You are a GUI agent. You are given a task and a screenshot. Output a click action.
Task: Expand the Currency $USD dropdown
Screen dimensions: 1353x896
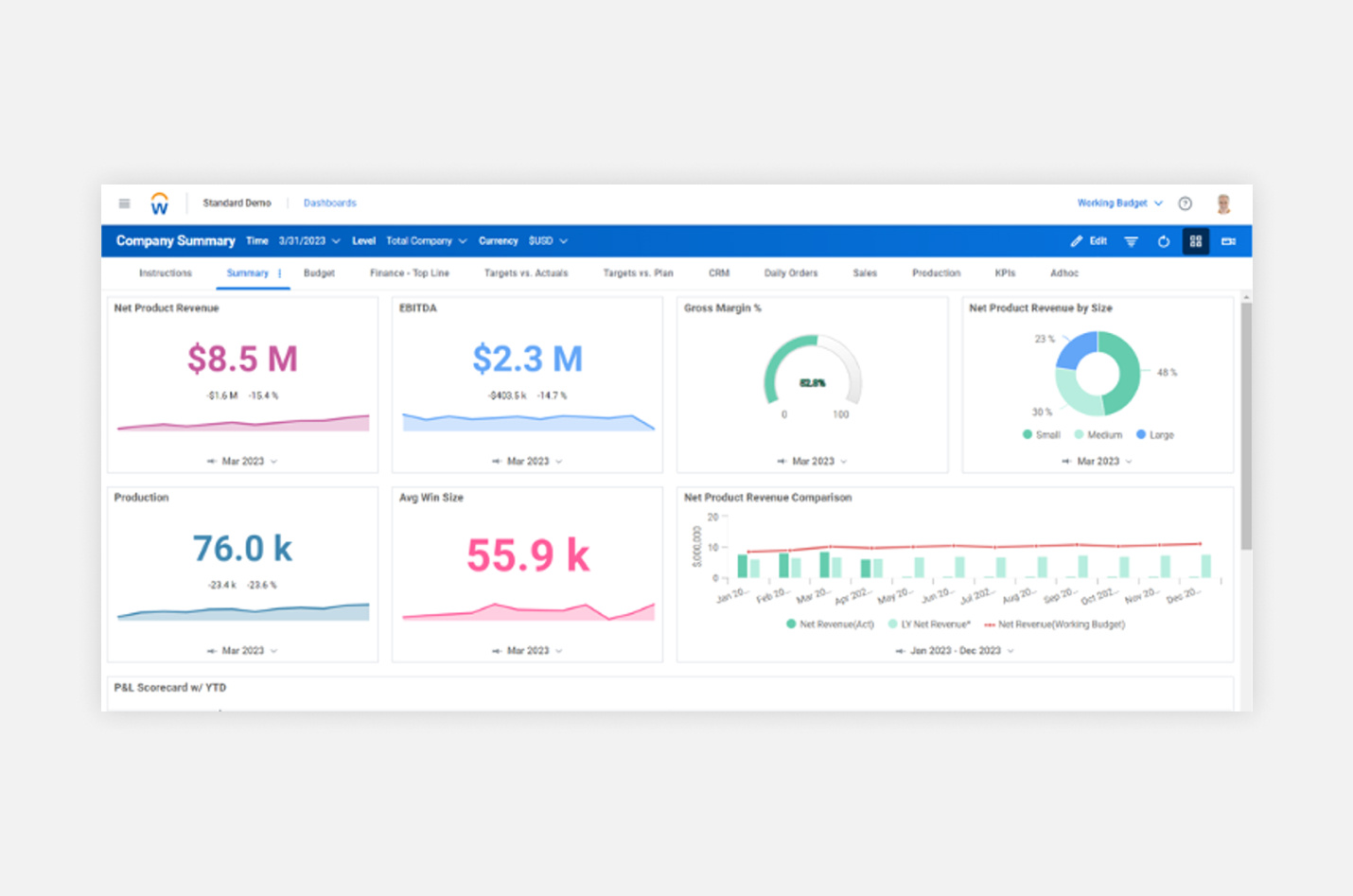click(547, 241)
